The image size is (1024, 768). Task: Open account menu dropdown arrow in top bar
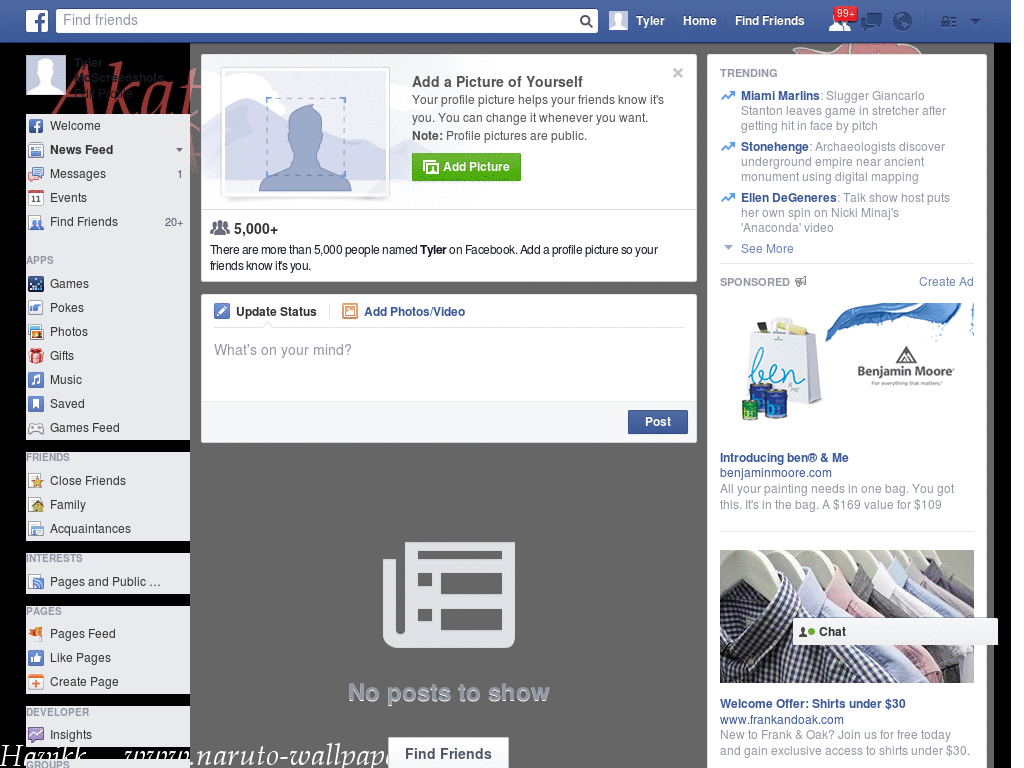coord(975,21)
